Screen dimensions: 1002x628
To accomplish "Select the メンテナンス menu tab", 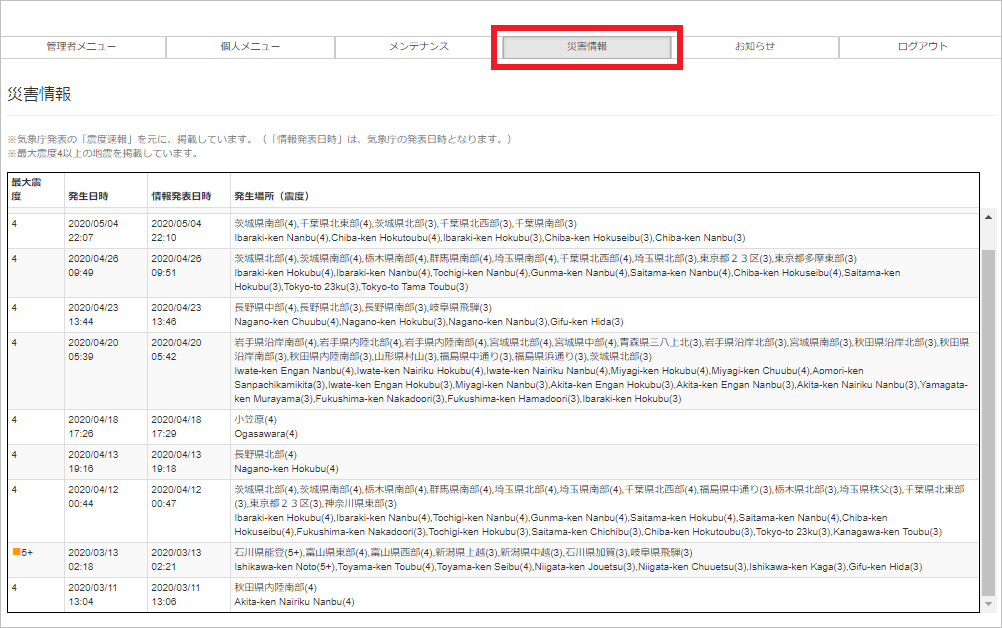I will pos(418,47).
